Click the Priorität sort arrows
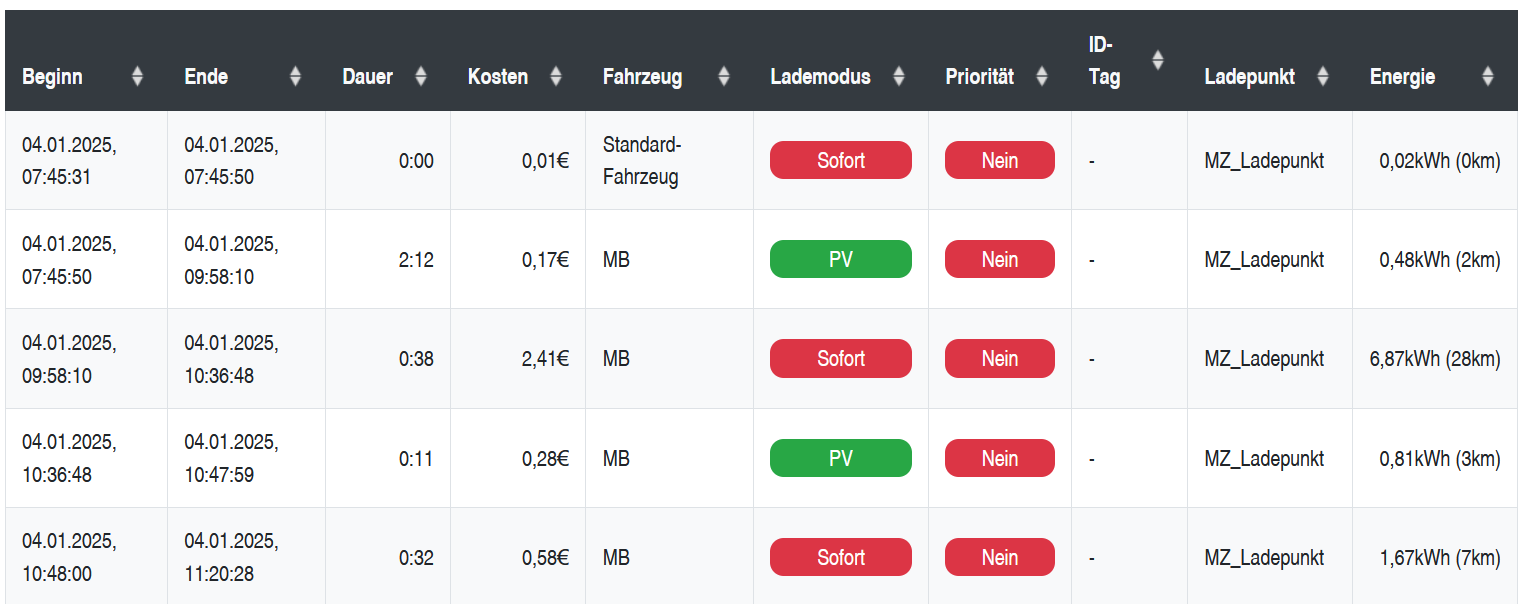The width and height of the screenshot is (1539, 604). 1042,76
